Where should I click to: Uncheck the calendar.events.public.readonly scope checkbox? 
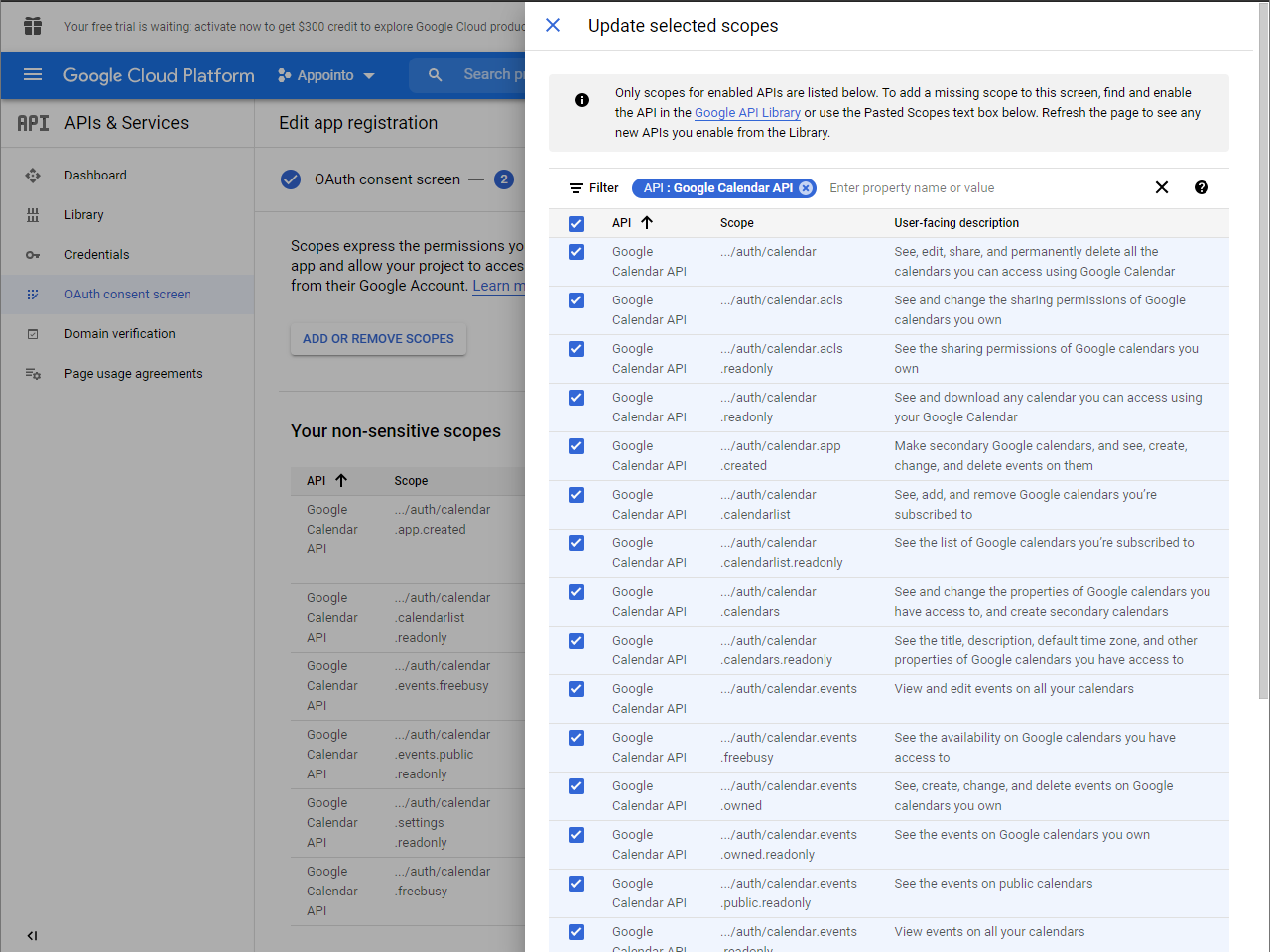click(576, 884)
